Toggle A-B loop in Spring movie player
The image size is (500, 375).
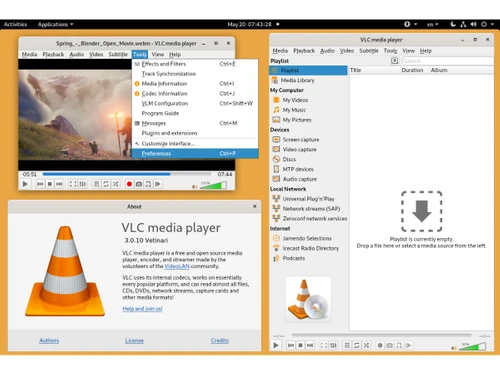pyautogui.click(x=148, y=184)
